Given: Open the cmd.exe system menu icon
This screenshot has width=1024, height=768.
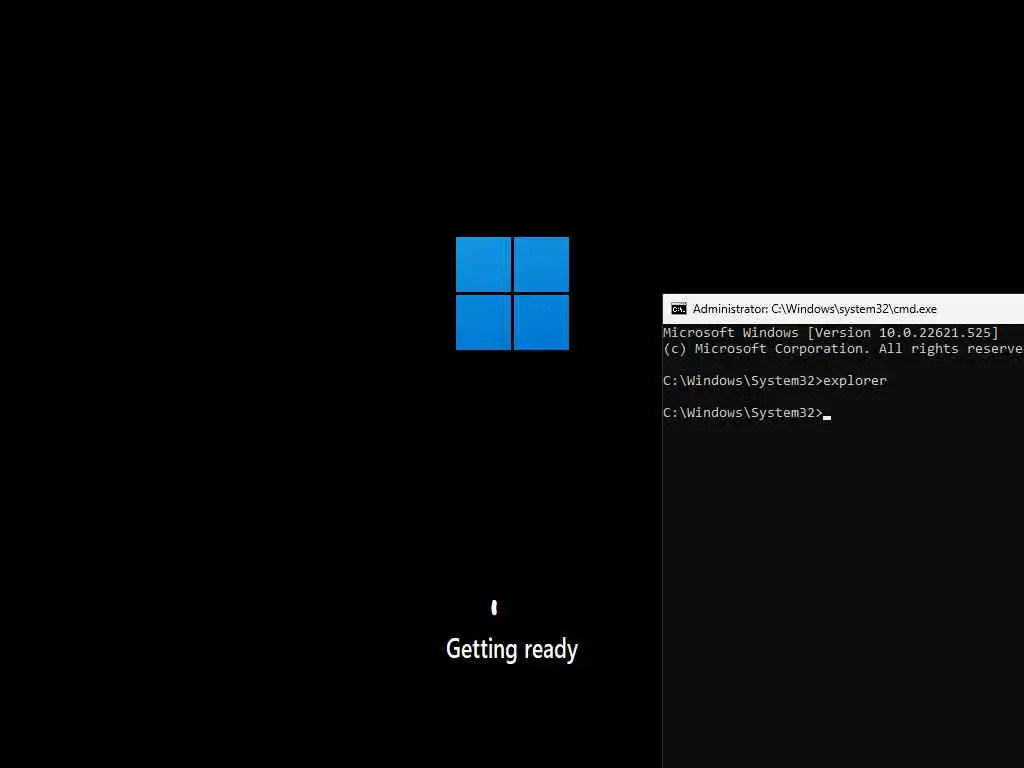Looking at the screenshot, I should point(679,309).
